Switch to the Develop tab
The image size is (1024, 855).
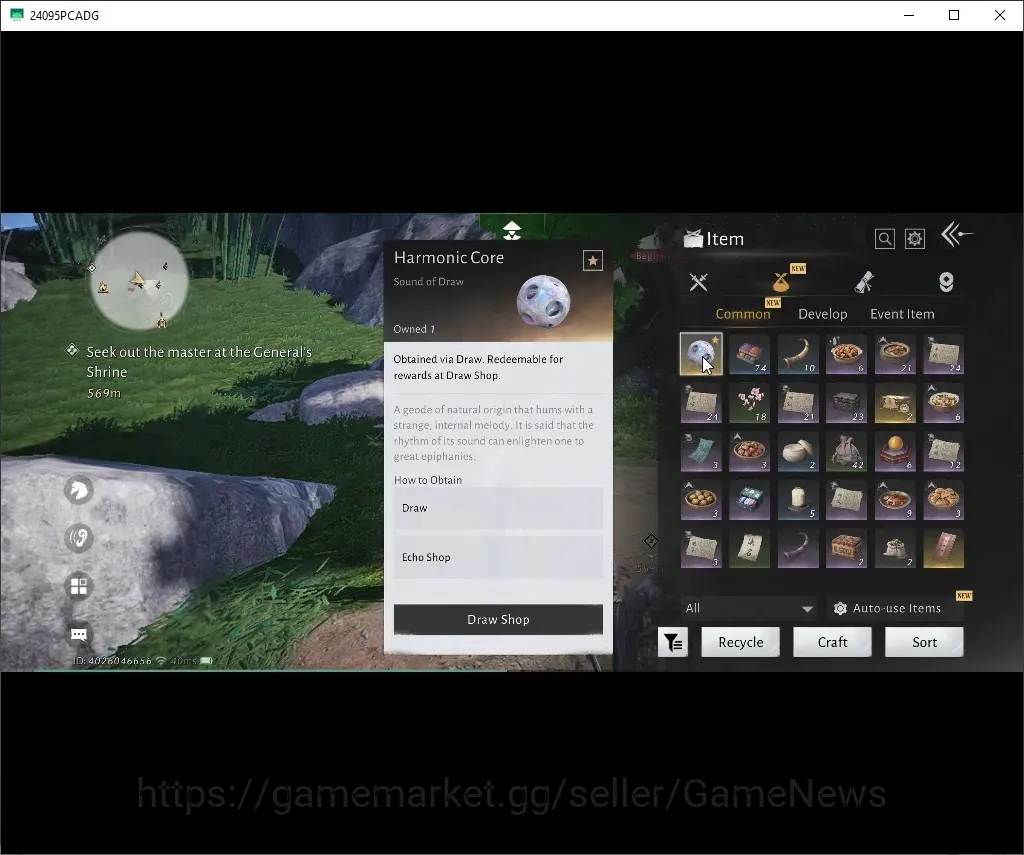tap(822, 314)
